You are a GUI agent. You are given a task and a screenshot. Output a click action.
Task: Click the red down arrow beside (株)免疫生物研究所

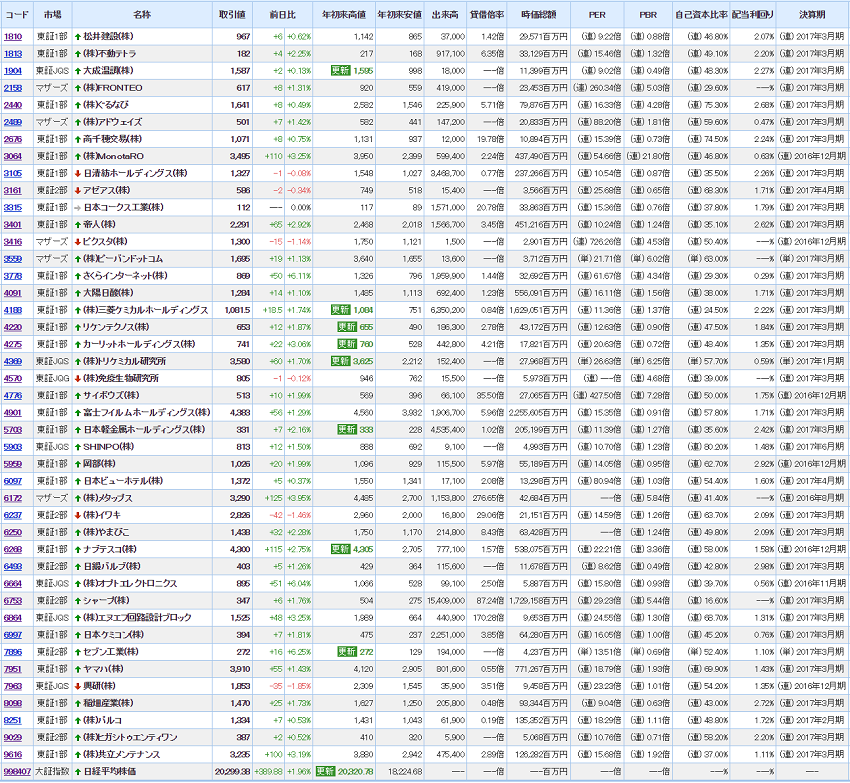[x=78, y=378]
